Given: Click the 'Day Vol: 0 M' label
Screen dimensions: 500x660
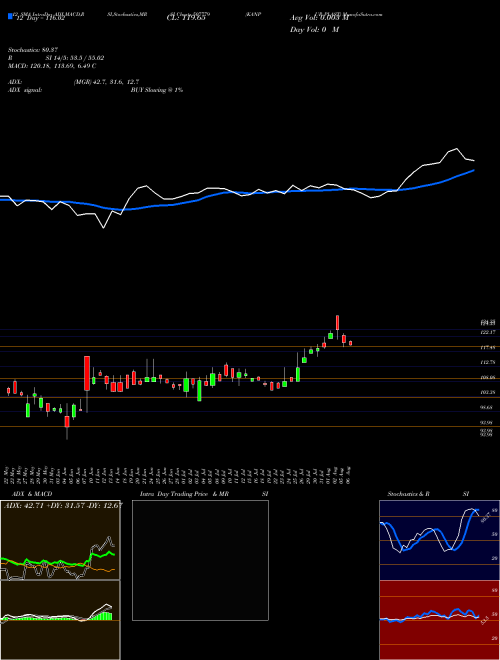Looking at the screenshot, I should 314,30.
